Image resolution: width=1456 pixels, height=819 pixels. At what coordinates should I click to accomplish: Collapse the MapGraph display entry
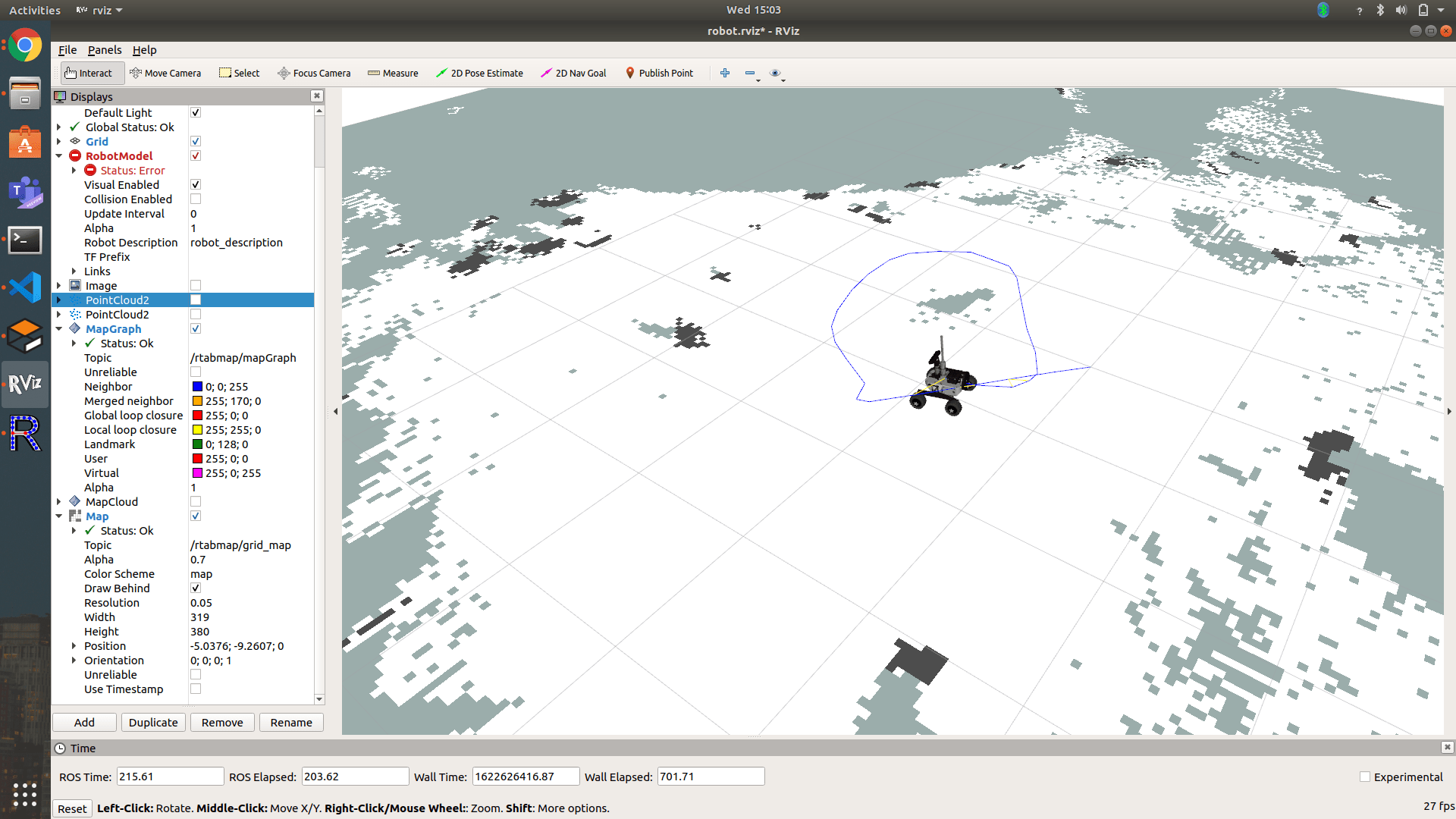pyautogui.click(x=59, y=329)
